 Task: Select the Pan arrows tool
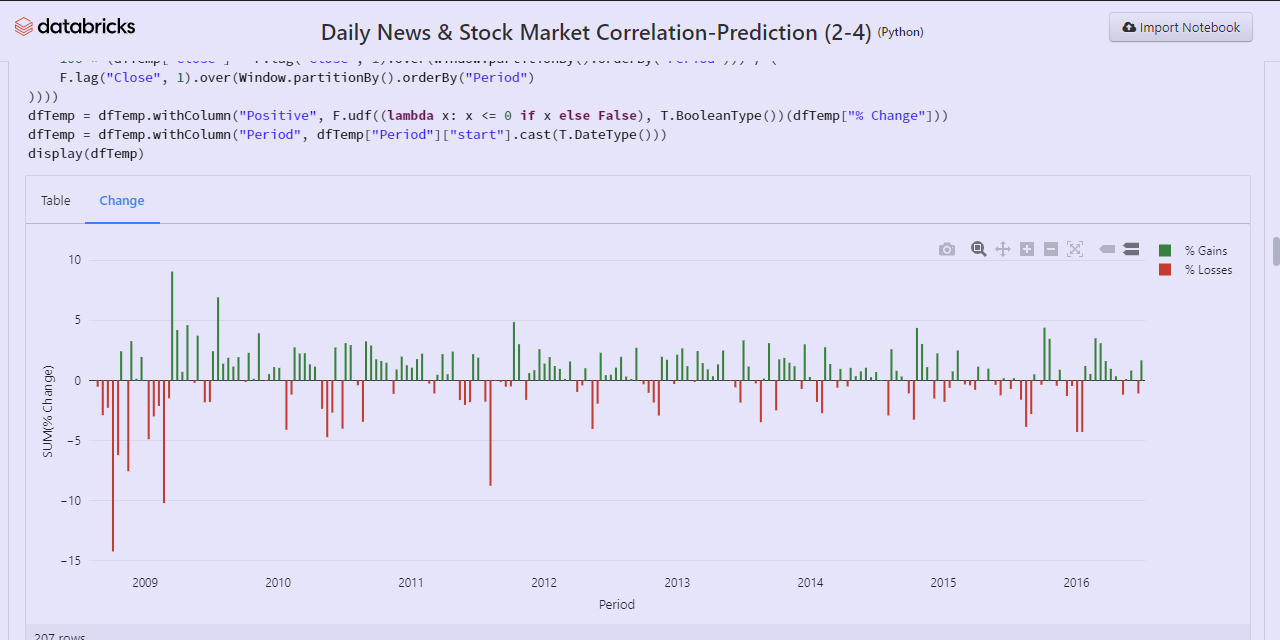(x=1002, y=249)
